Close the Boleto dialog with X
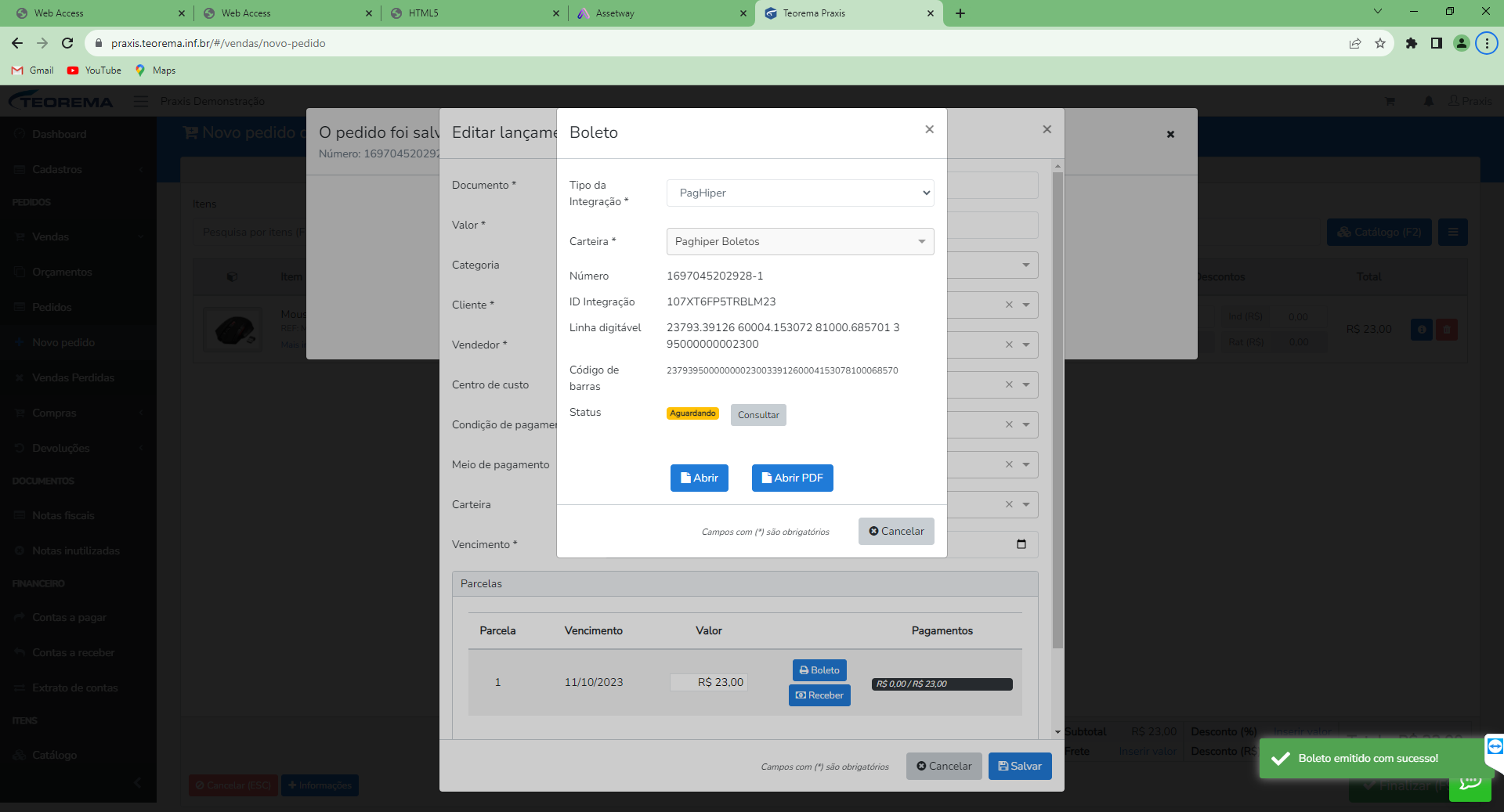The height and width of the screenshot is (812, 1504). [x=929, y=129]
